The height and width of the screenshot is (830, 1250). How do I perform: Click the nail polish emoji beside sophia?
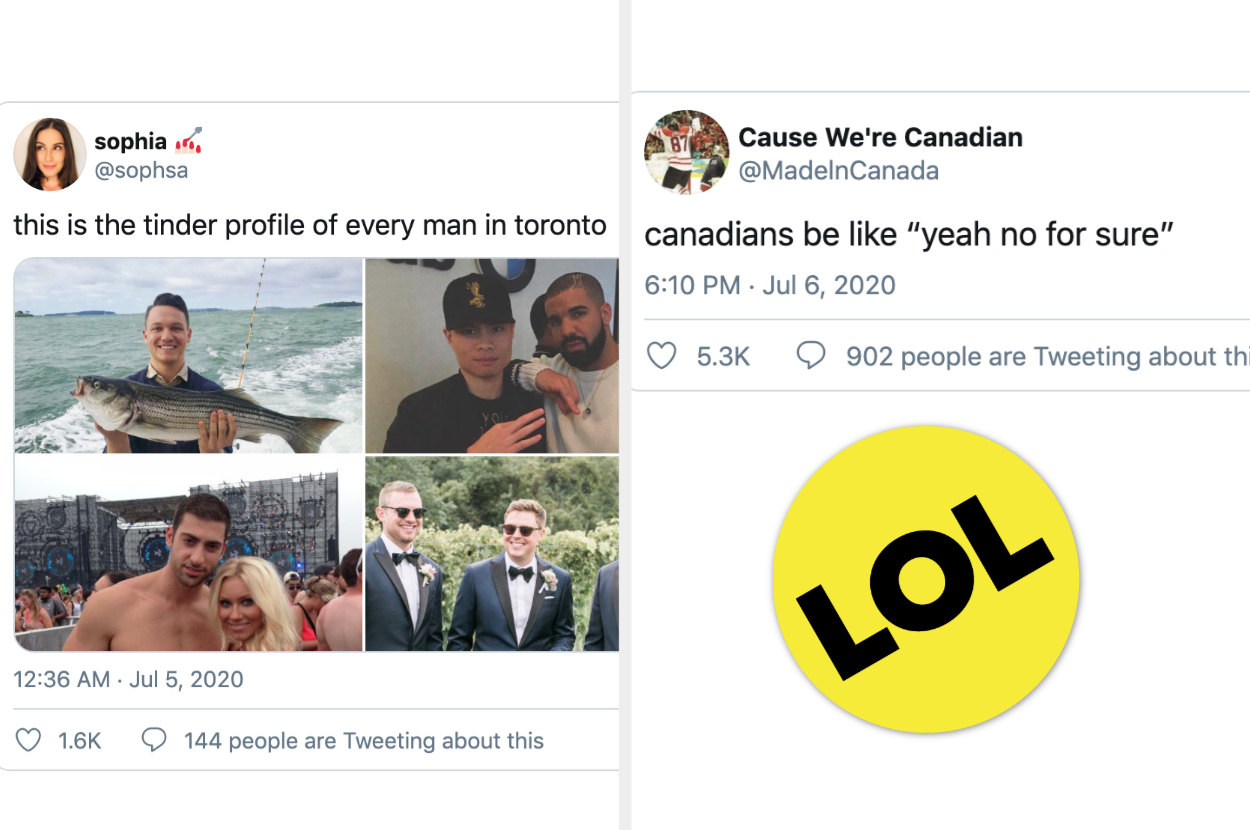pyautogui.click(x=189, y=141)
